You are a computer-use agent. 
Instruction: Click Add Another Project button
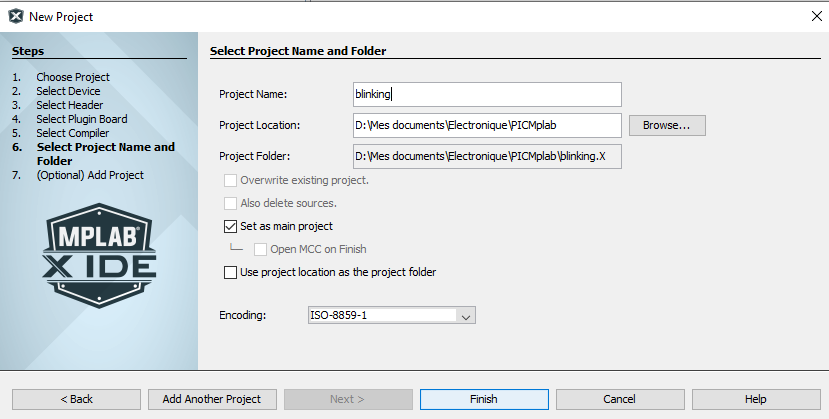tap(212, 399)
